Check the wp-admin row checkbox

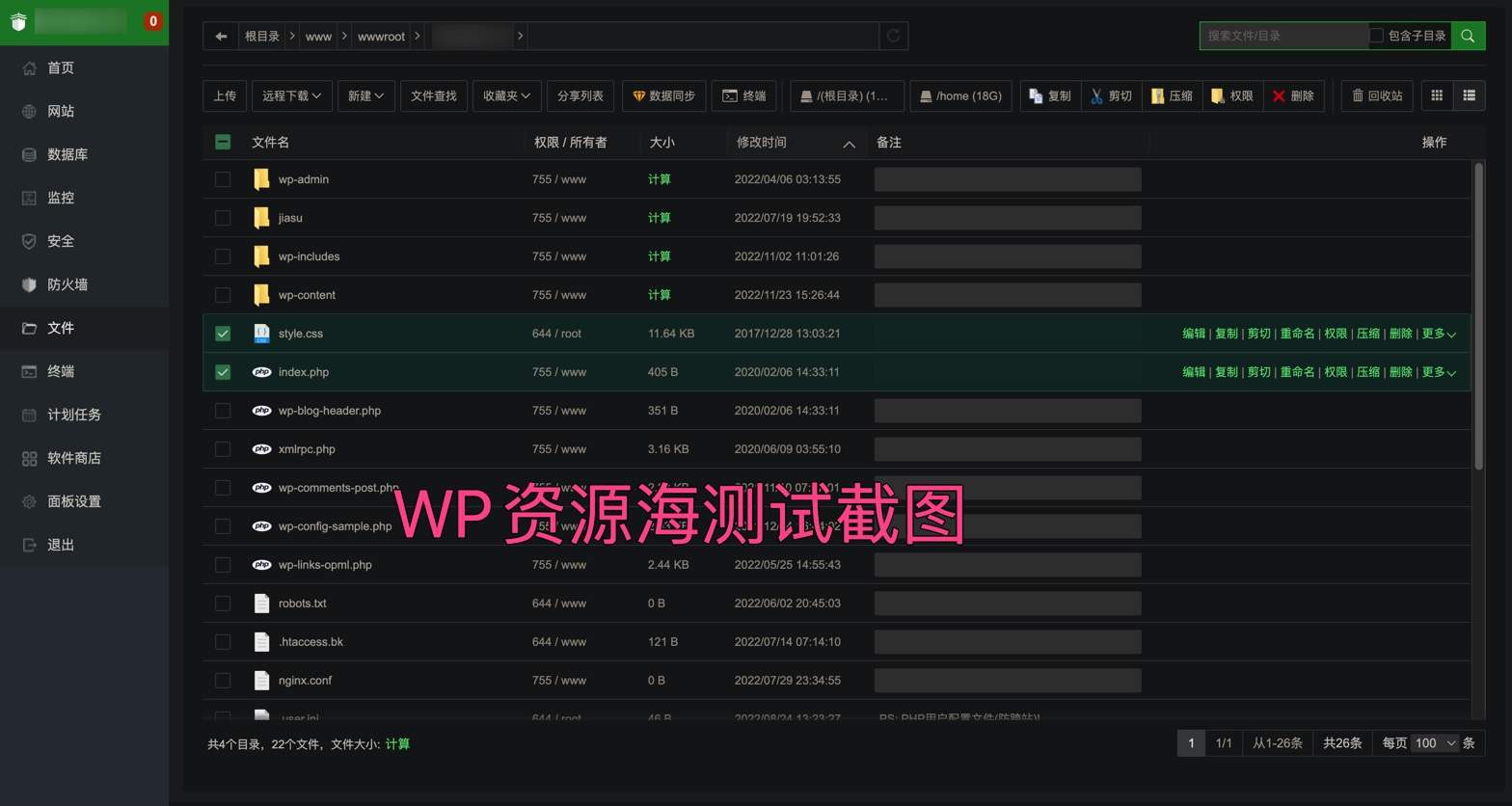coord(223,179)
